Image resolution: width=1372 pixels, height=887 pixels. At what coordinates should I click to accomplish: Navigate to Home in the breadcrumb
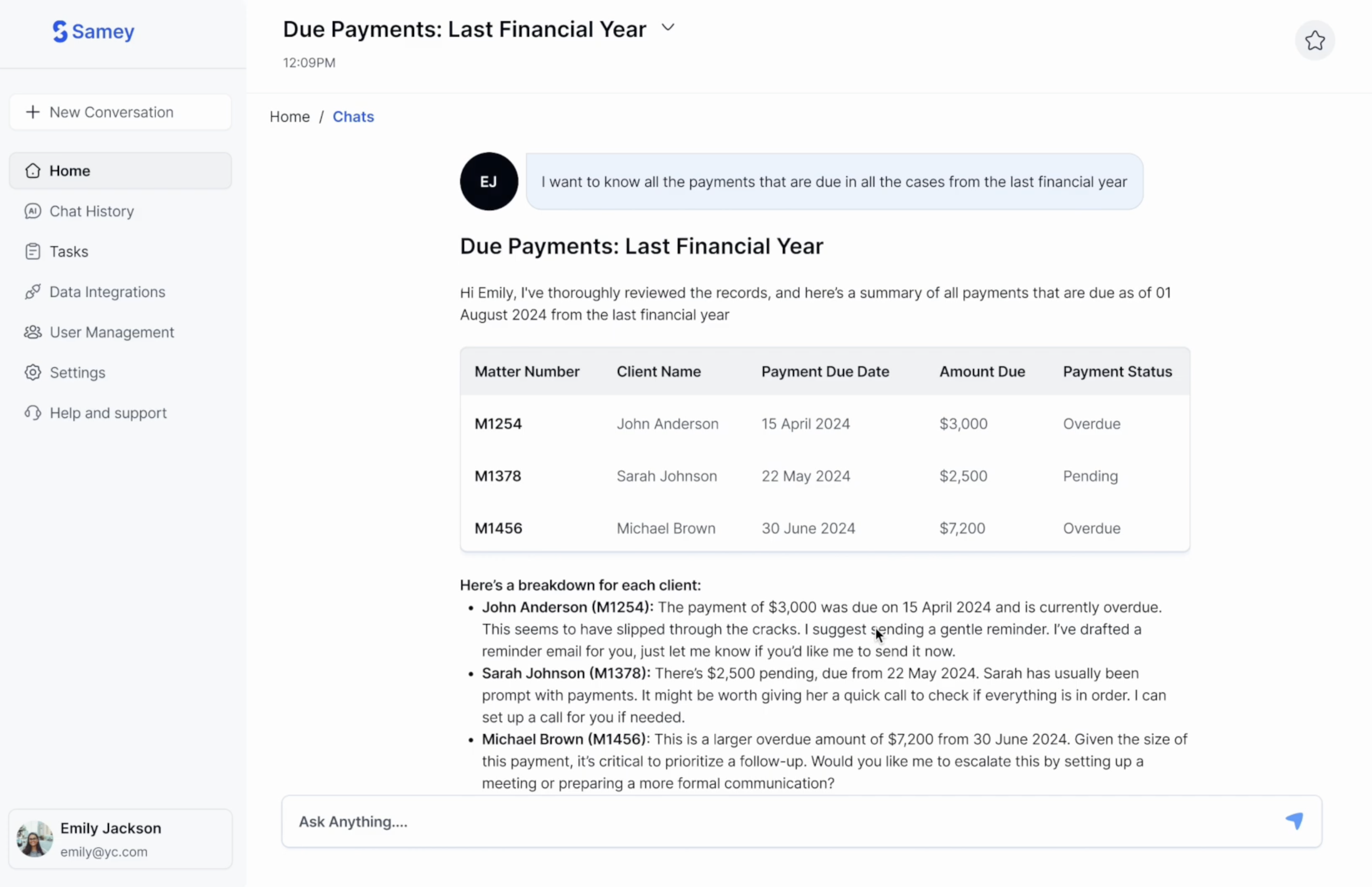290,116
